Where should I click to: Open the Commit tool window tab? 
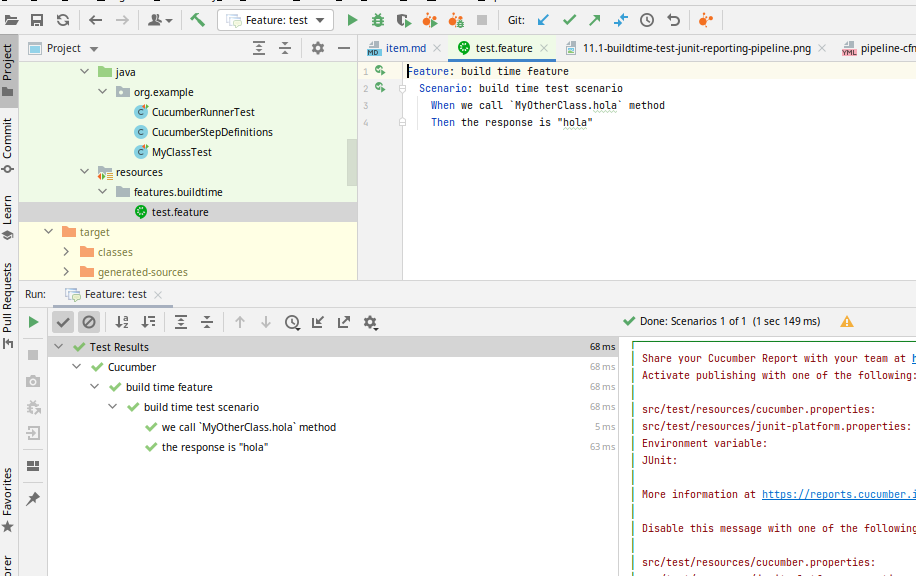pyautogui.click(x=8, y=145)
